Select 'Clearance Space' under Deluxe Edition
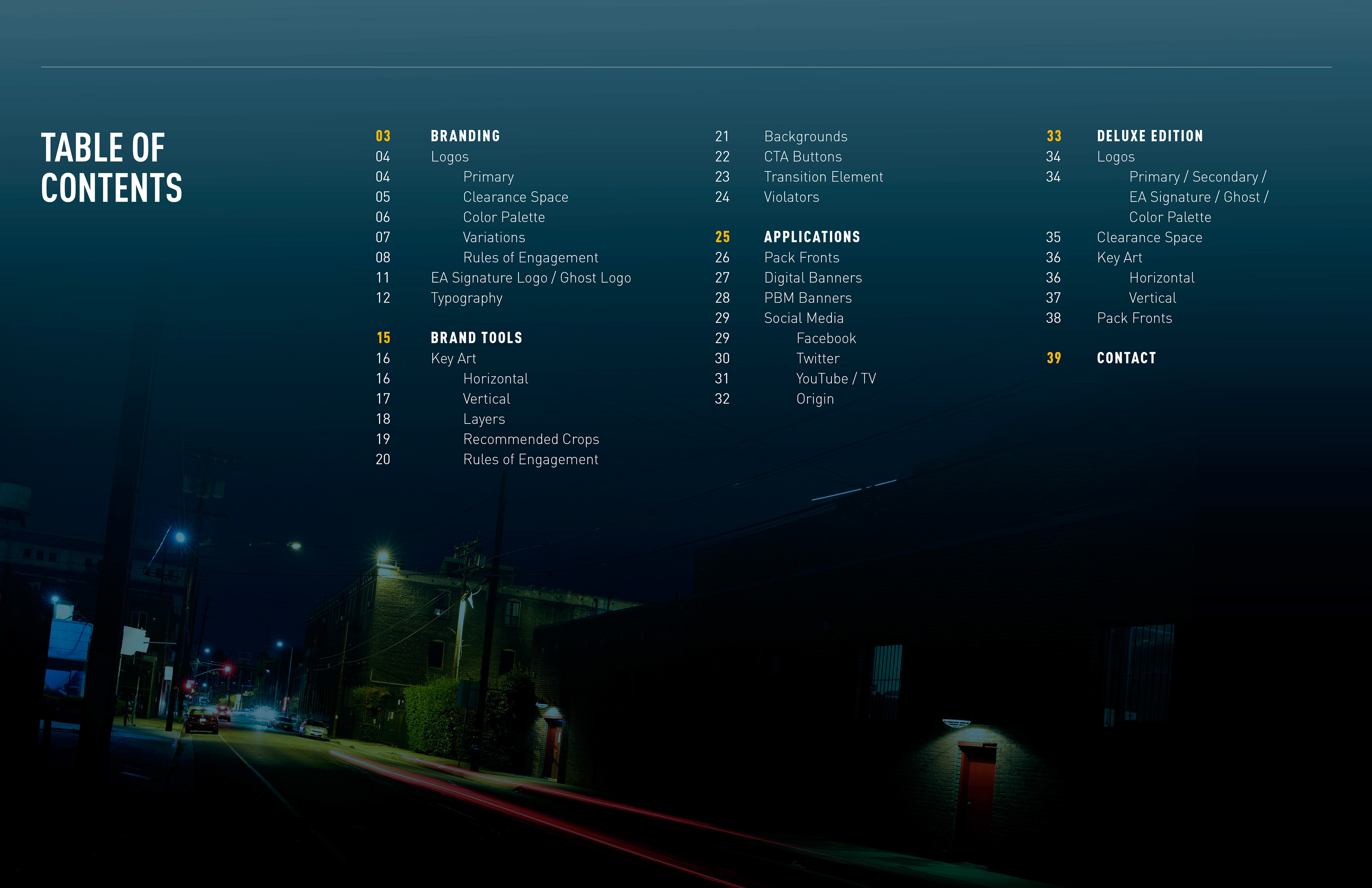The height and width of the screenshot is (888, 1372). 1149,238
